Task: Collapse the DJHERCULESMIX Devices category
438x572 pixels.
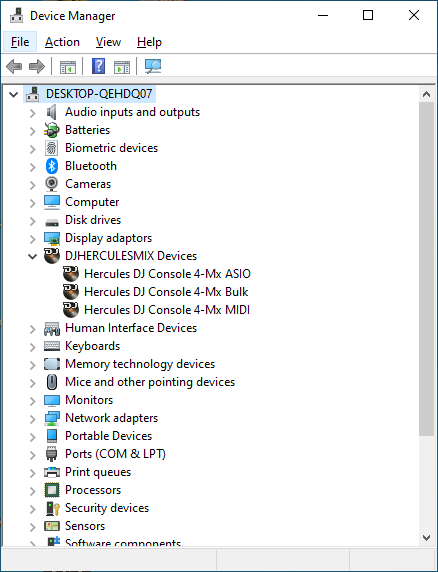Action: coord(33,256)
